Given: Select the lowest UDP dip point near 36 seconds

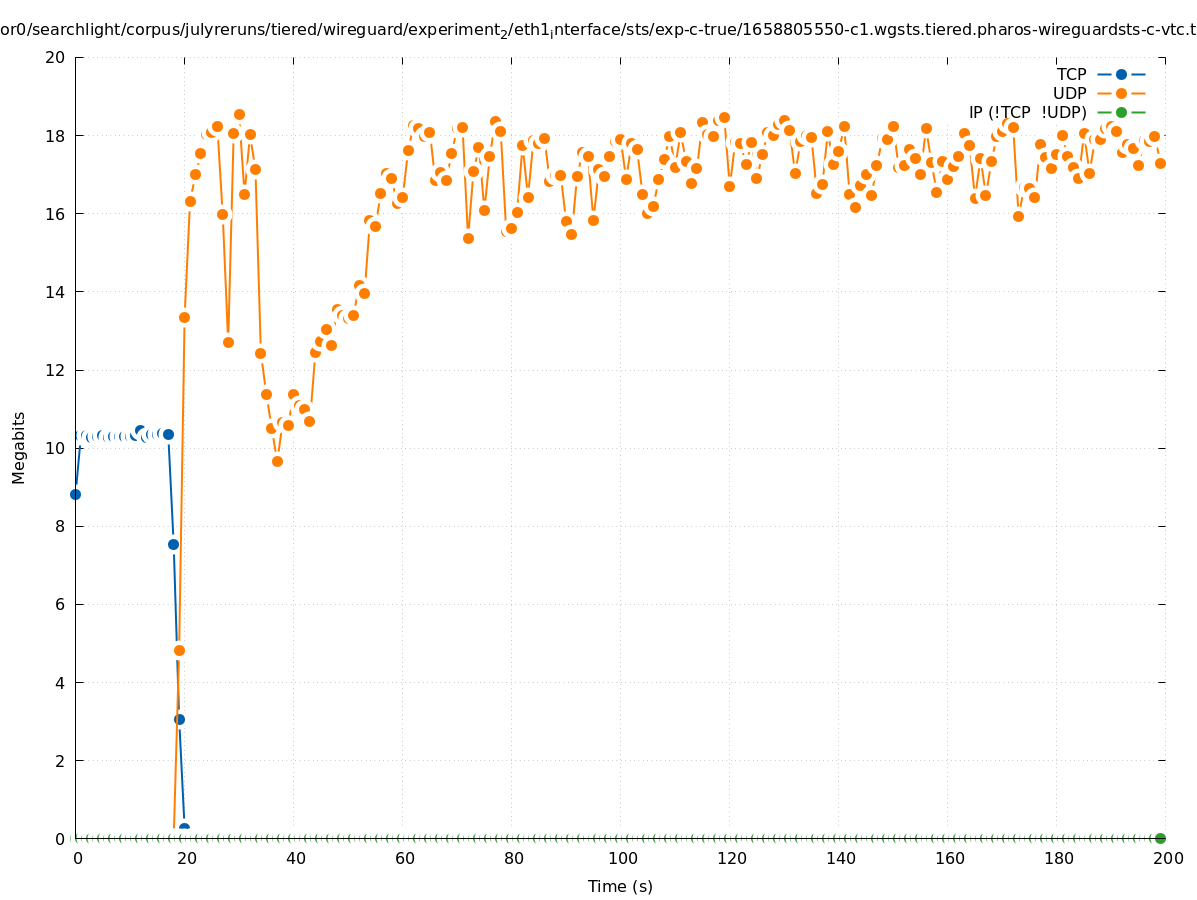Looking at the screenshot, I should coord(277,461).
